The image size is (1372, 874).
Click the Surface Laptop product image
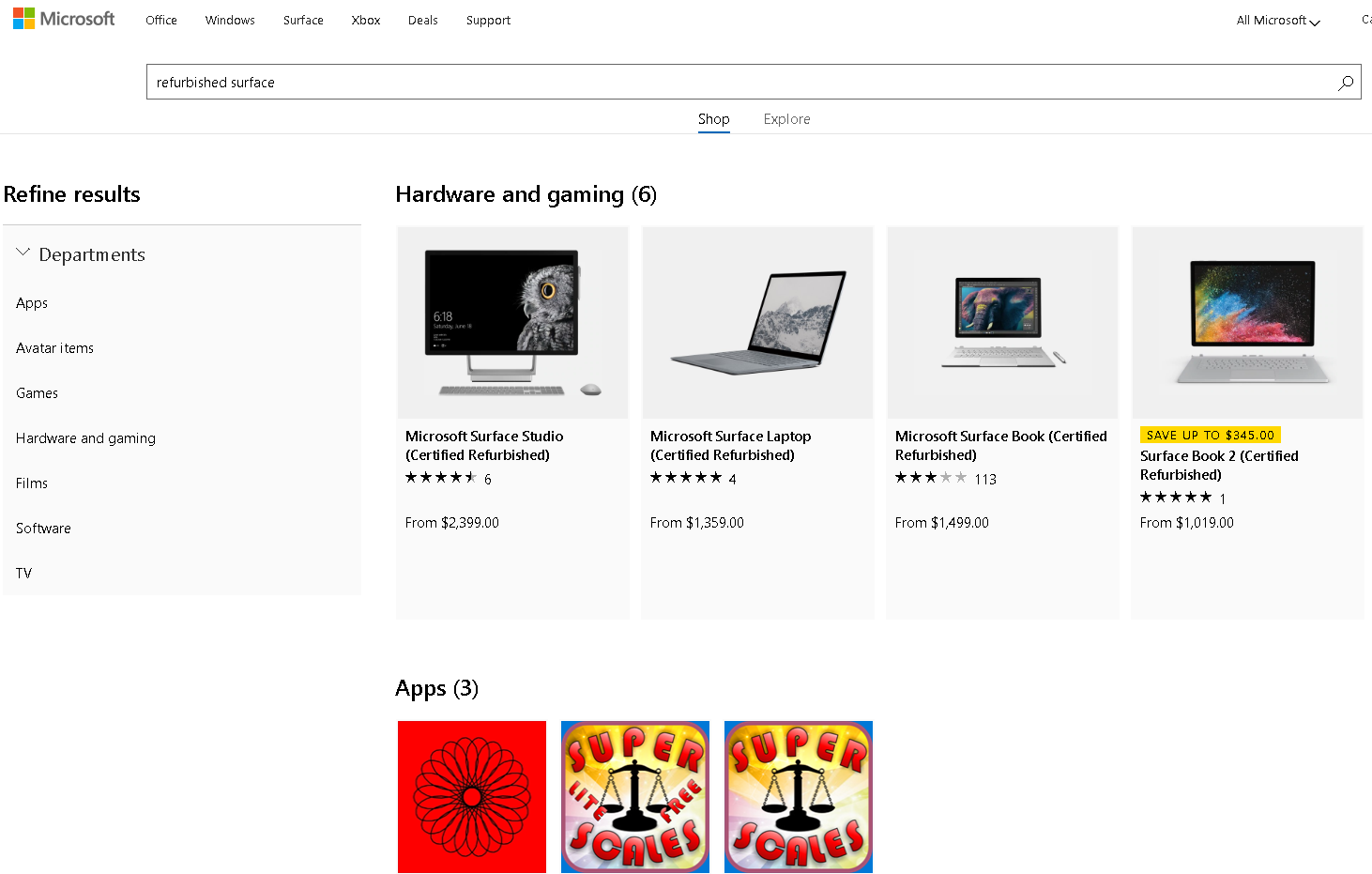pos(757,323)
